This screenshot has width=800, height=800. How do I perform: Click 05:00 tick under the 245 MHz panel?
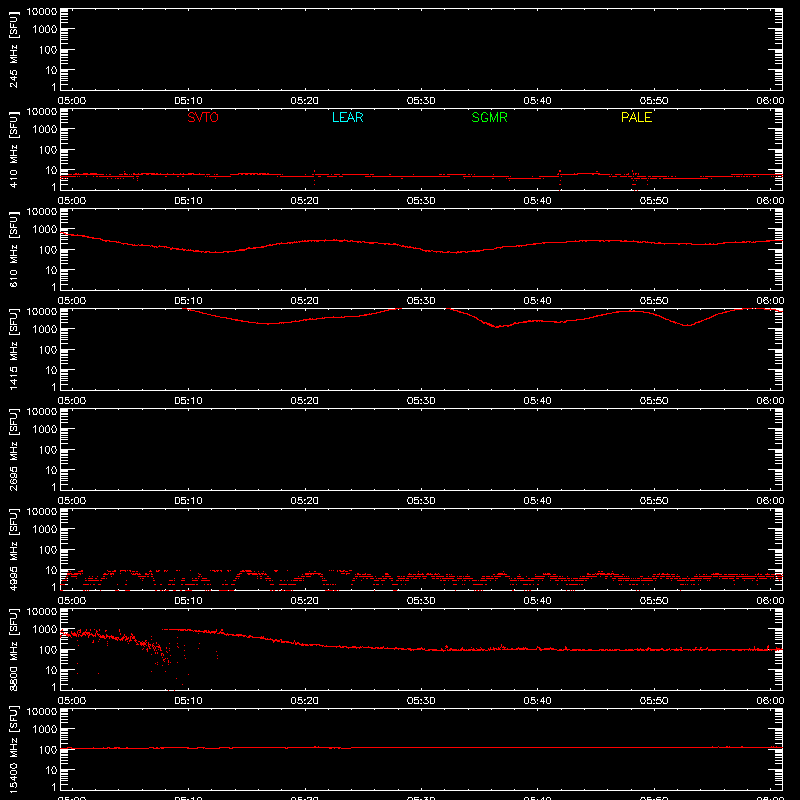(x=71, y=101)
